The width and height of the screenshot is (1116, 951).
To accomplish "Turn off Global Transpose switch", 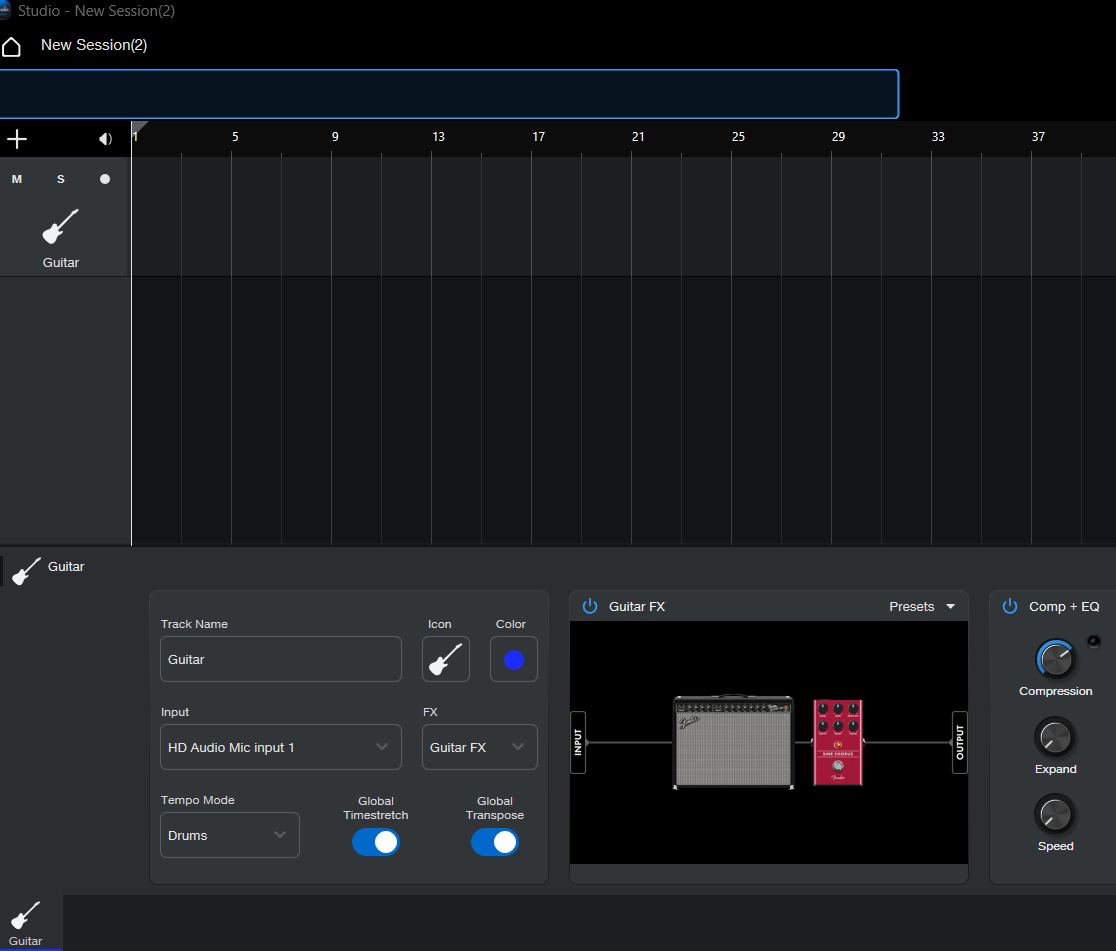I will click(x=495, y=842).
